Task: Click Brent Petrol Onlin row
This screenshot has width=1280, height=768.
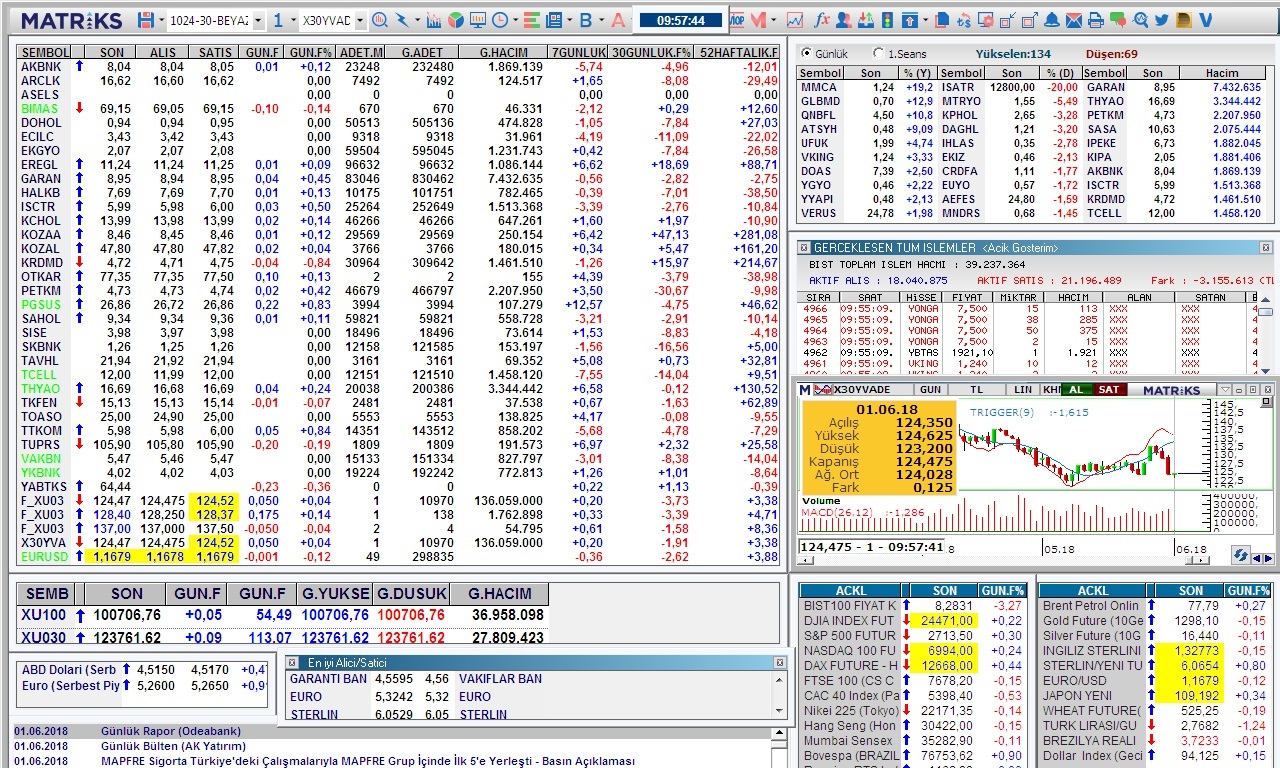Action: tap(1155, 606)
